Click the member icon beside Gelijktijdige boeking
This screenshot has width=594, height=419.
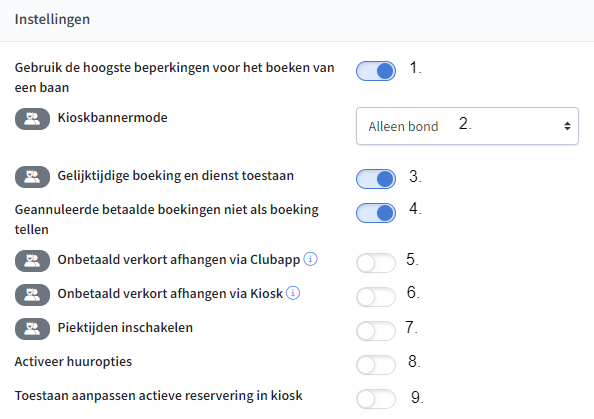click(x=32, y=177)
